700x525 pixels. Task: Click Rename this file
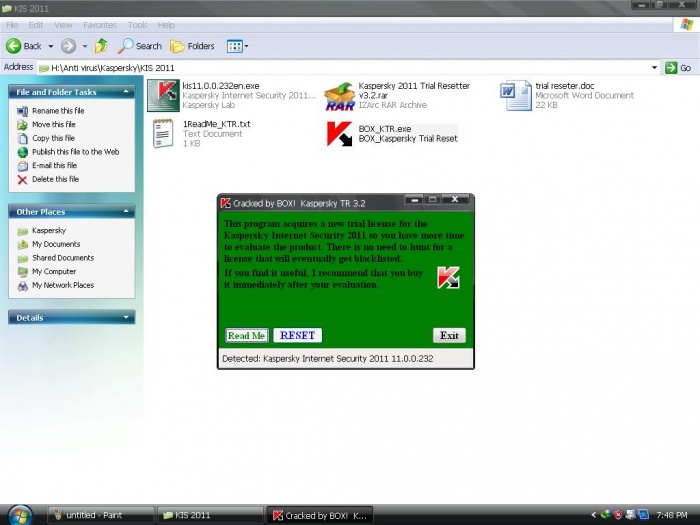tap(58, 111)
